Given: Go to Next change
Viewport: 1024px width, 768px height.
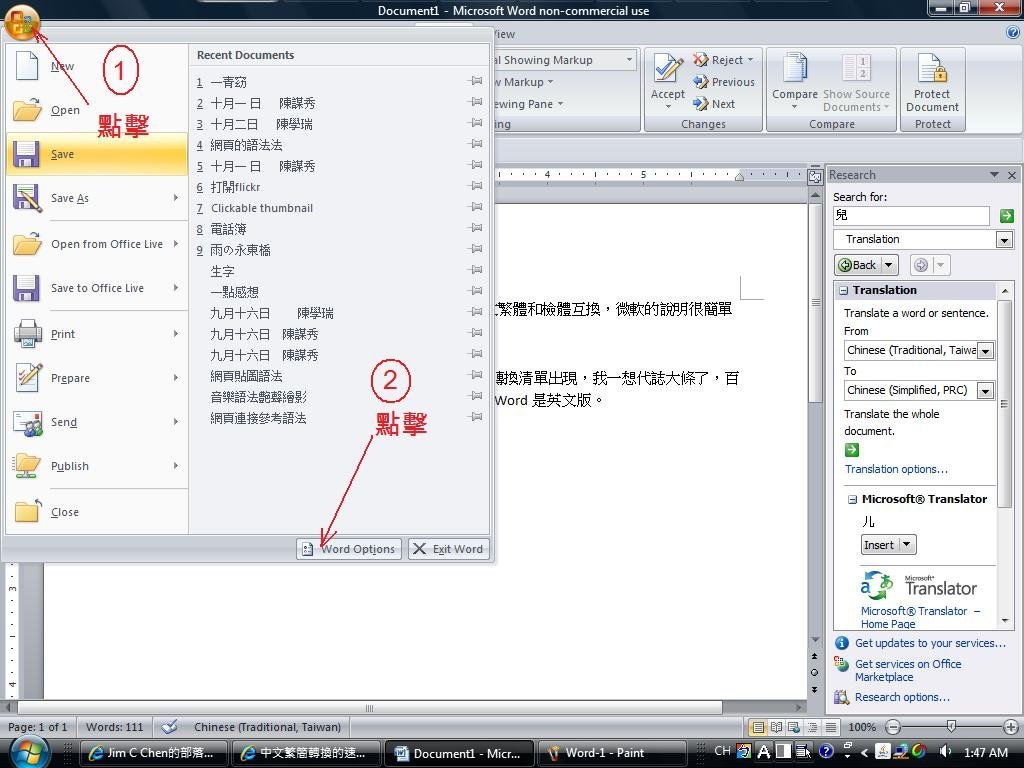Looking at the screenshot, I should [x=714, y=103].
